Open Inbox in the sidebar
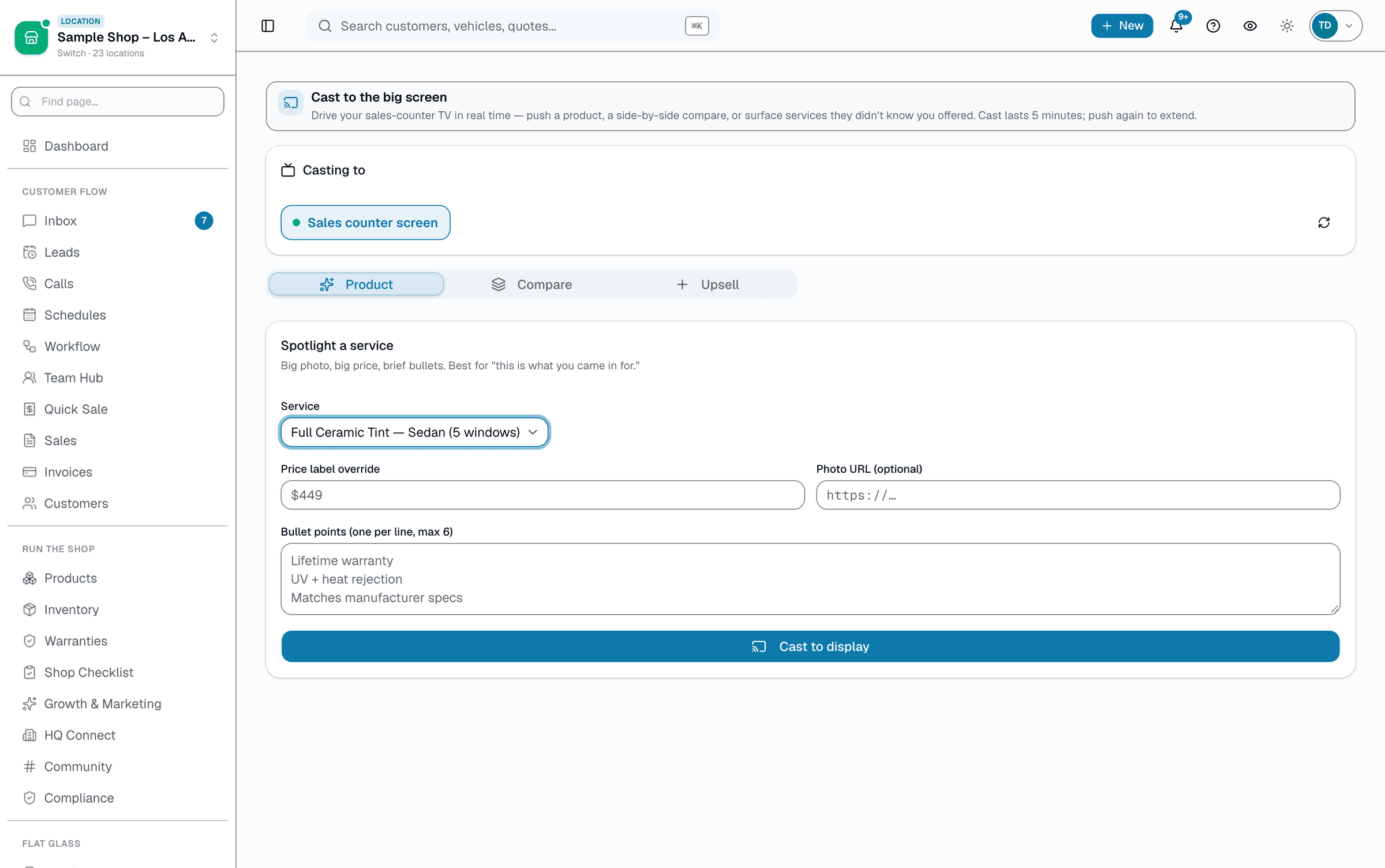 click(118, 221)
